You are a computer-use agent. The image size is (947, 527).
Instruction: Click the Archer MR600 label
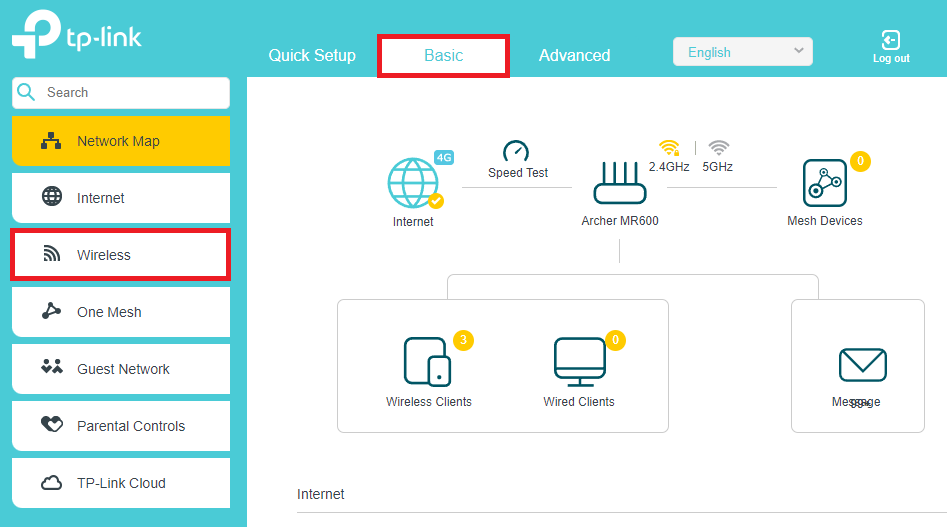[620, 220]
